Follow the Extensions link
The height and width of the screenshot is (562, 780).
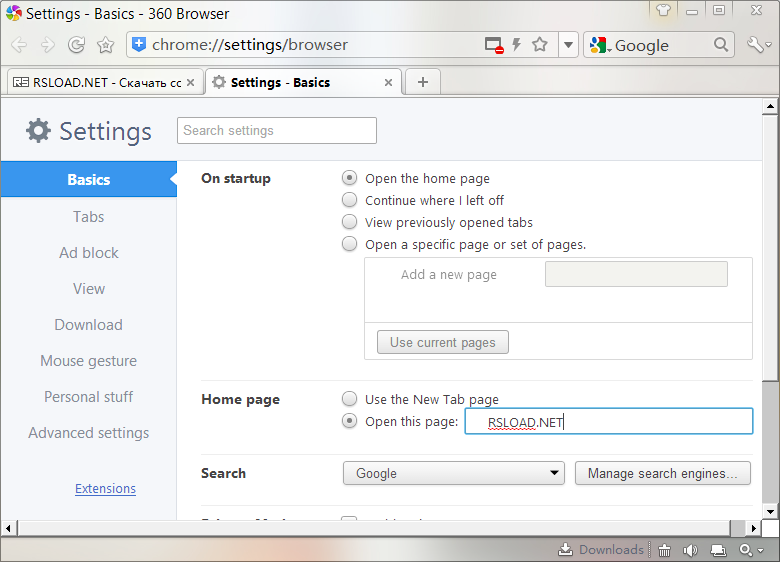click(105, 488)
